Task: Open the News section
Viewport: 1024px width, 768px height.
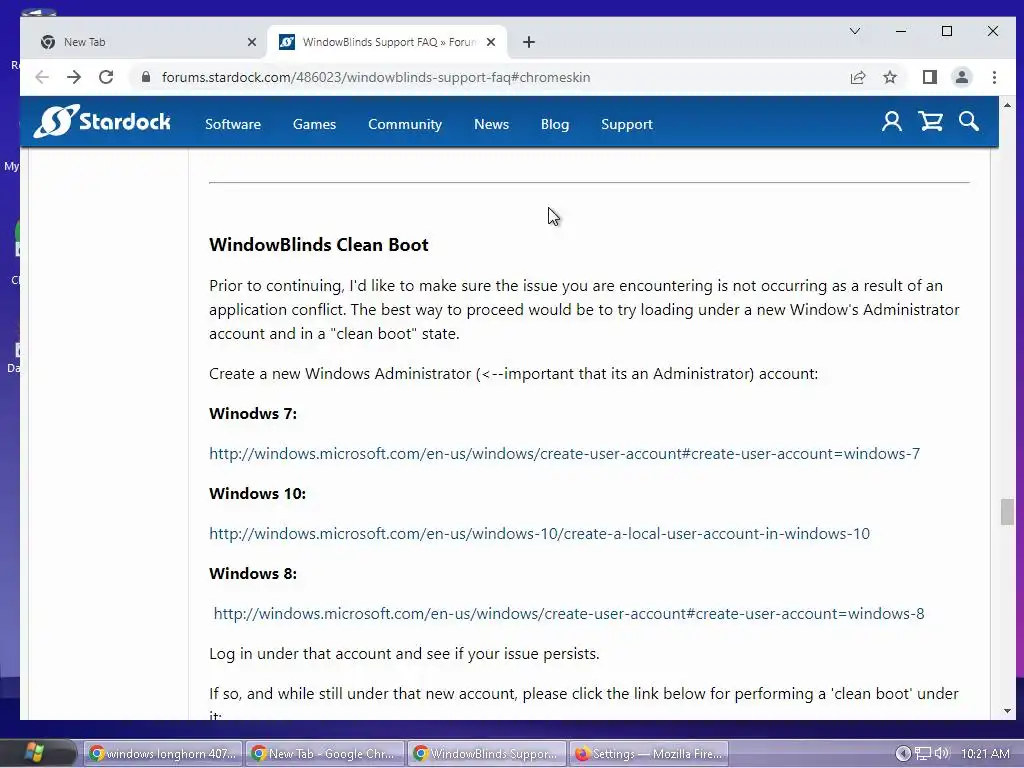Action: point(491,124)
